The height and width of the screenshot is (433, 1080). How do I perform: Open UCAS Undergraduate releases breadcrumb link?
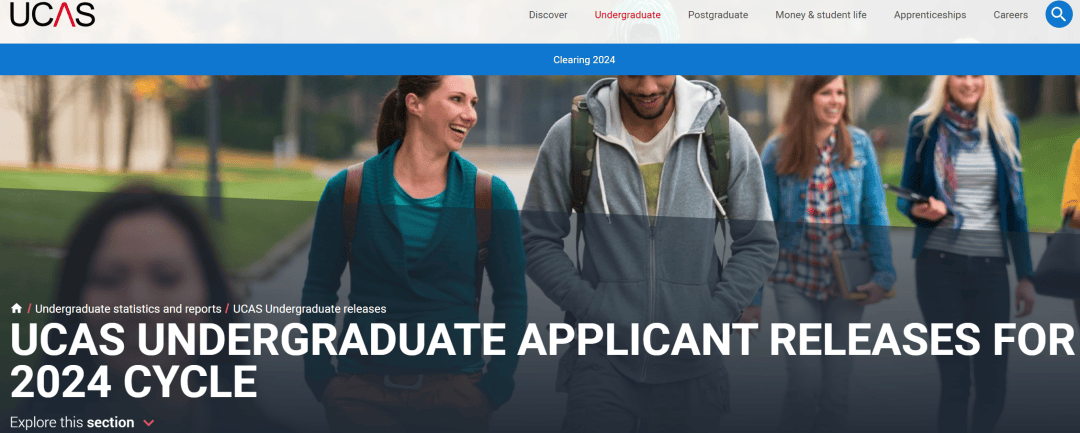pos(309,309)
